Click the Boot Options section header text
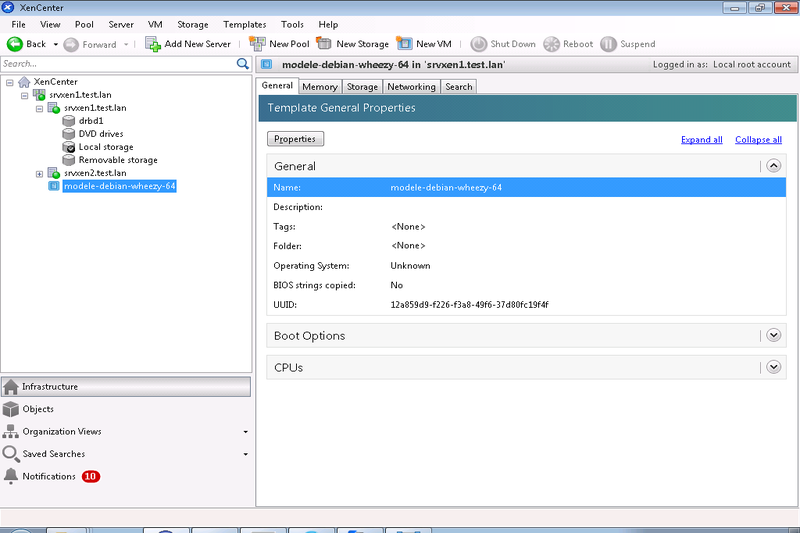The height and width of the screenshot is (533, 800). coord(309,336)
